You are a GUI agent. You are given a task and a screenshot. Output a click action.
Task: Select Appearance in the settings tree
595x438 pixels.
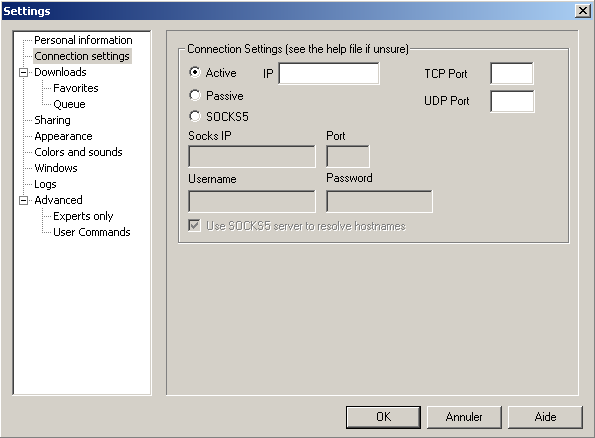63,136
